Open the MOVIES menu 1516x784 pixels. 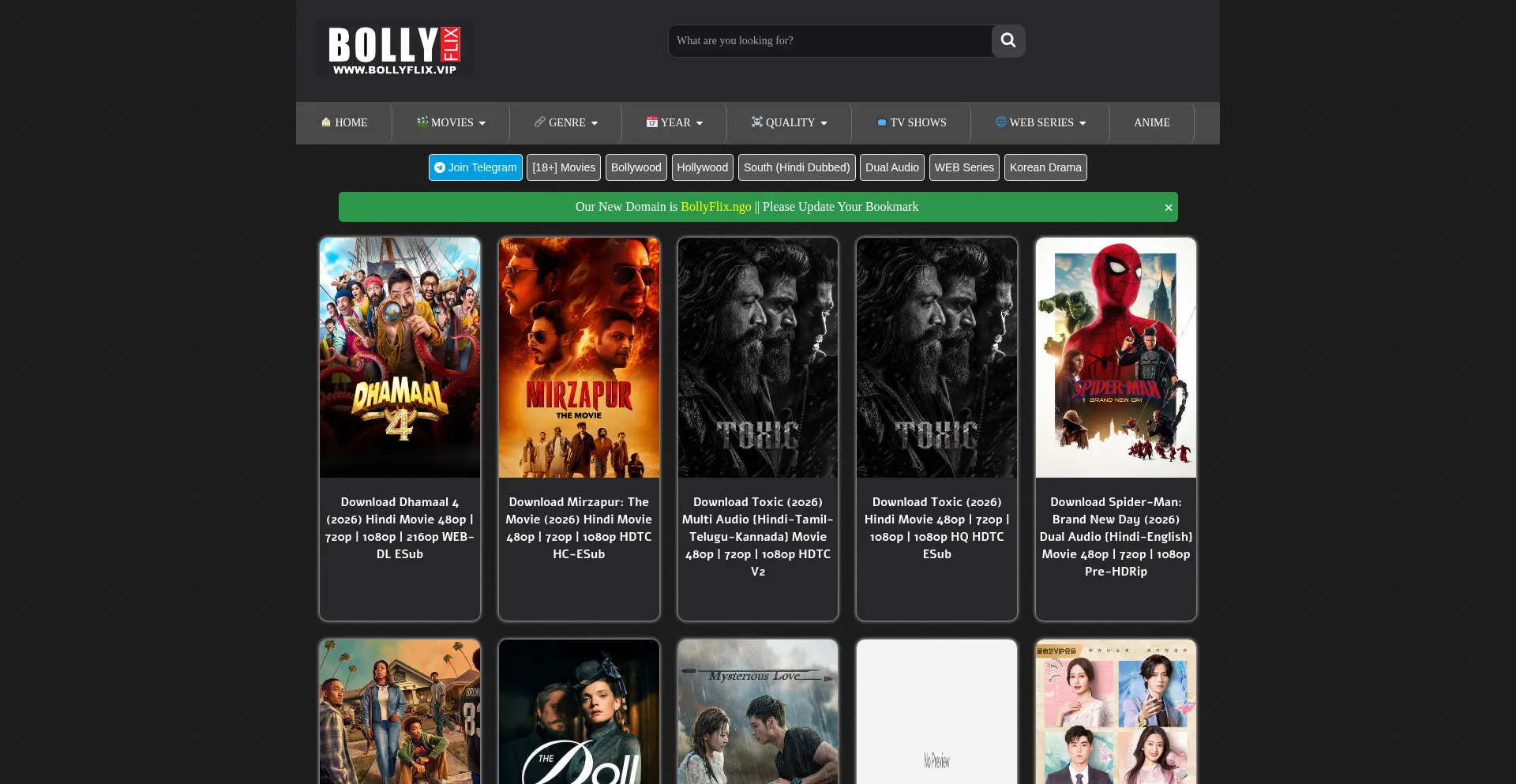point(451,122)
